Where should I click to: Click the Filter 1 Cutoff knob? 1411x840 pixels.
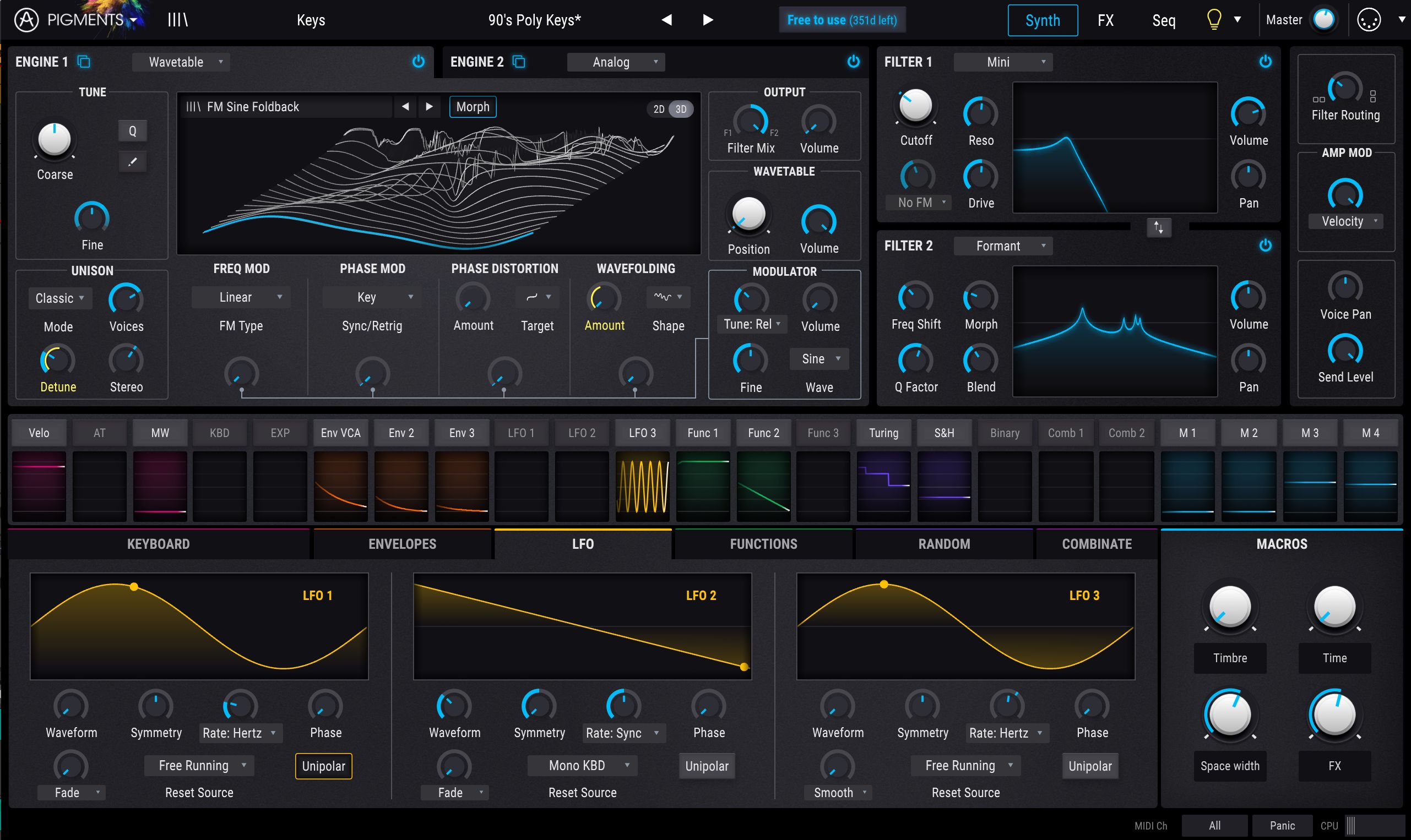pyautogui.click(x=915, y=106)
